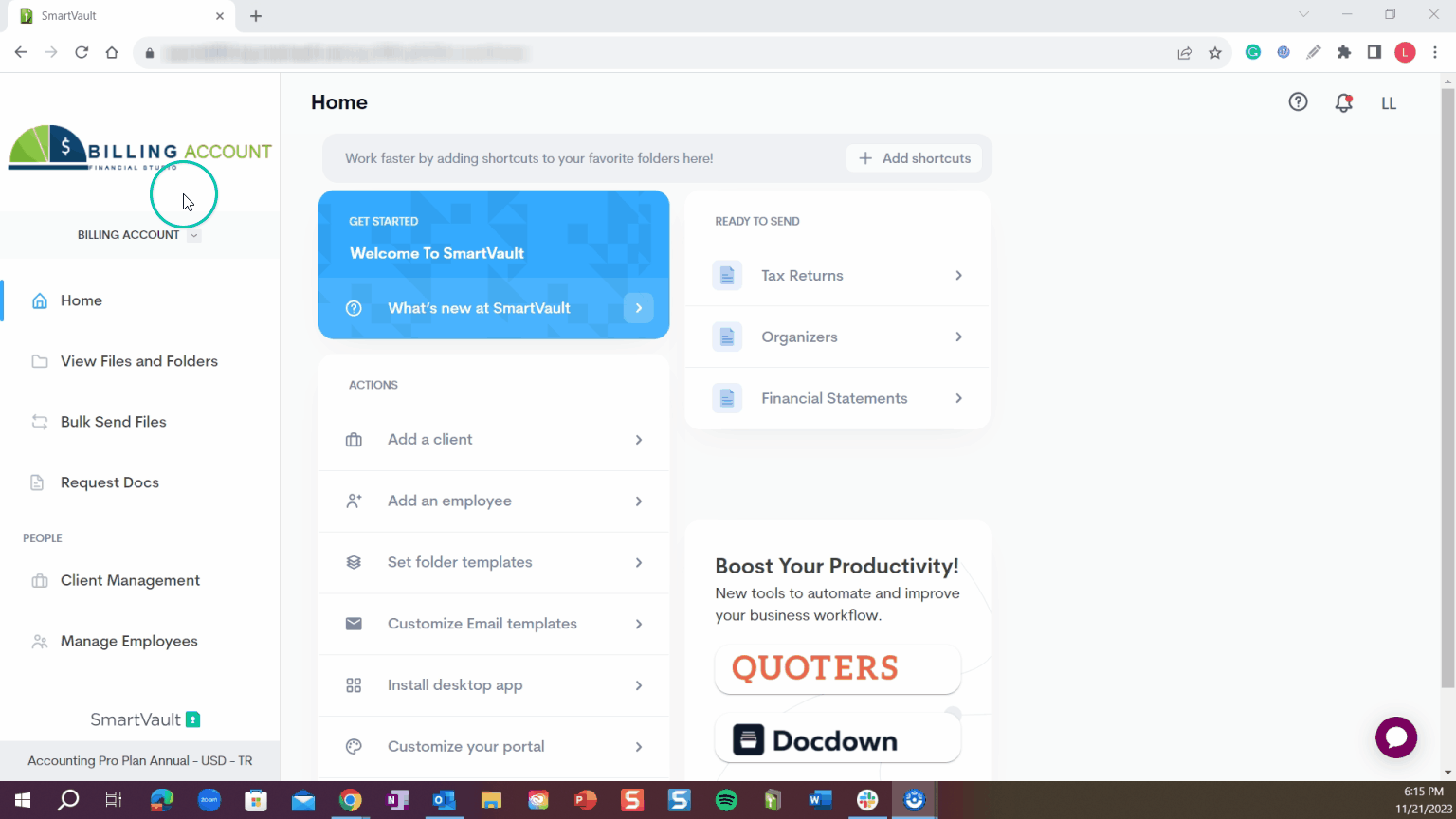Open the chat support bubble

pos(1396,737)
